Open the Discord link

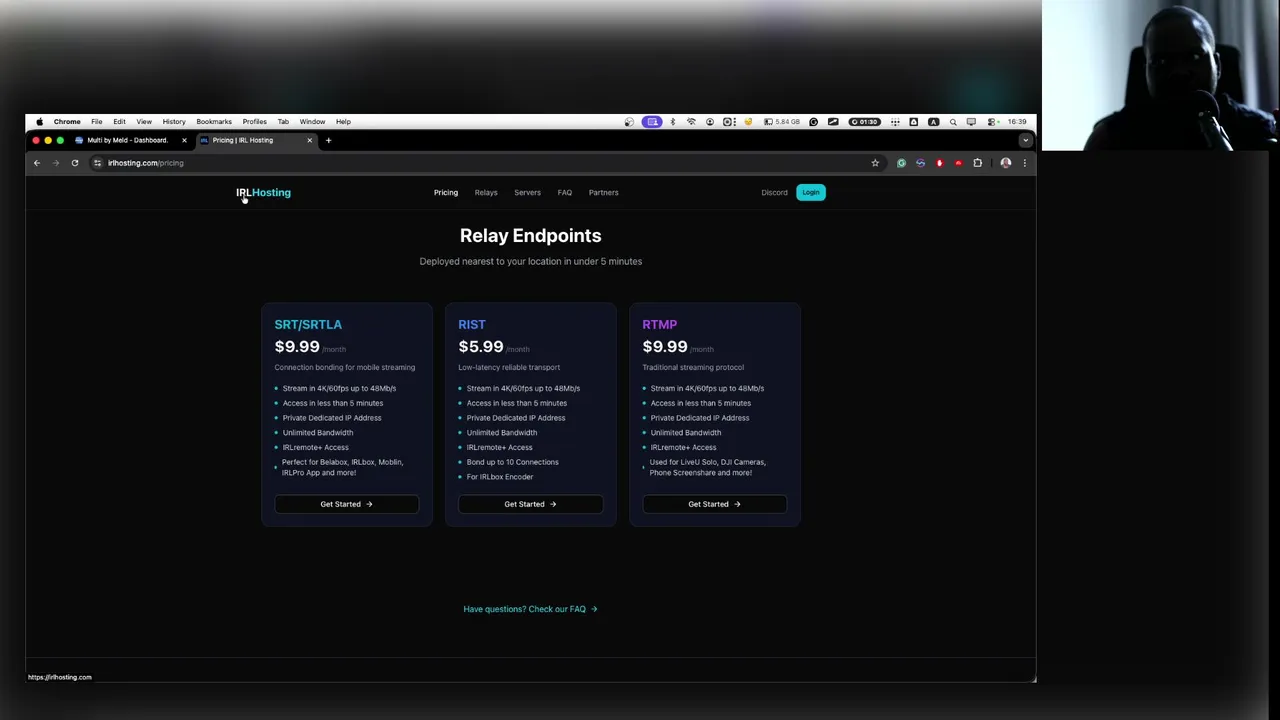(774, 192)
